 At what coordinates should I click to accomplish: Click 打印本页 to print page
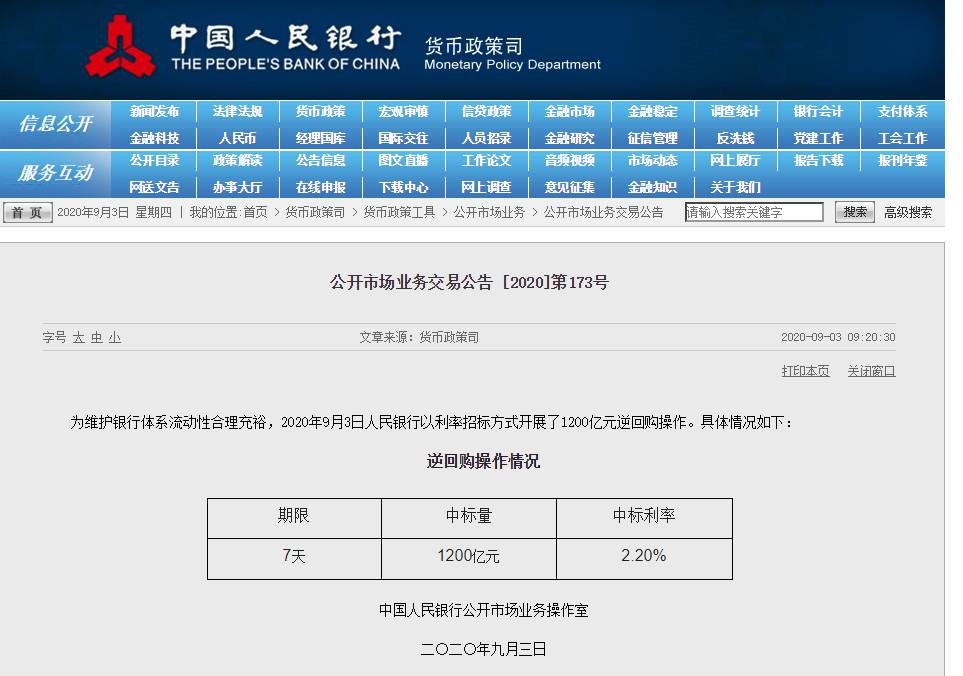(x=805, y=371)
